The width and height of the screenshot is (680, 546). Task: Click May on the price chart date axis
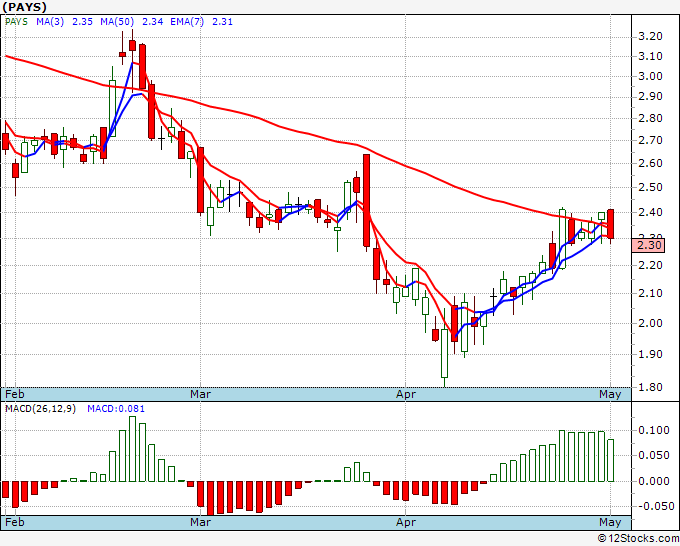tap(610, 394)
